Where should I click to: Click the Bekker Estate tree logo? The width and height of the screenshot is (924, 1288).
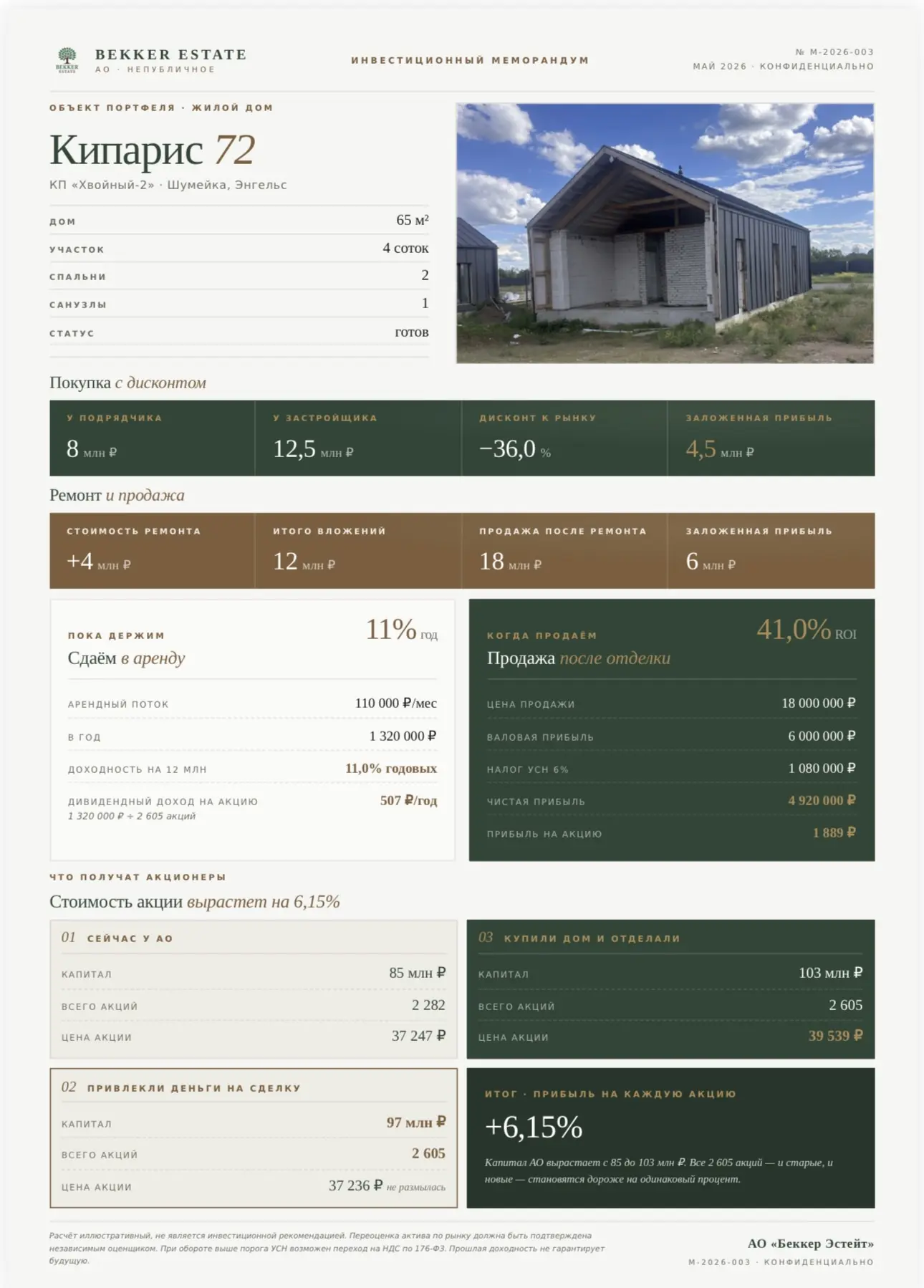(x=67, y=60)
